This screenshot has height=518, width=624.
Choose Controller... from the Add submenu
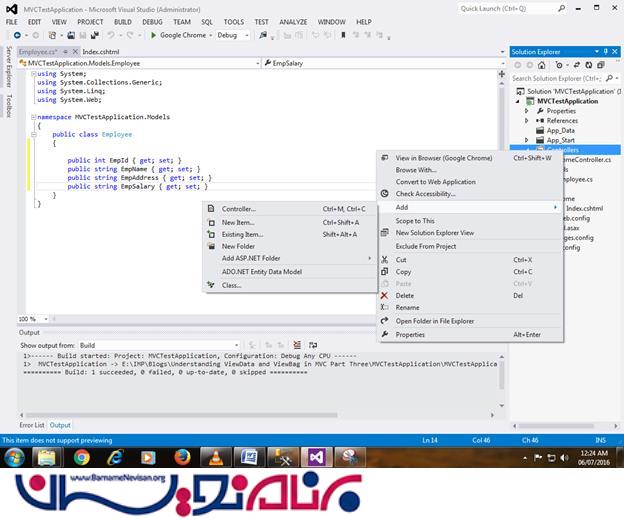(x=238, y=209)
